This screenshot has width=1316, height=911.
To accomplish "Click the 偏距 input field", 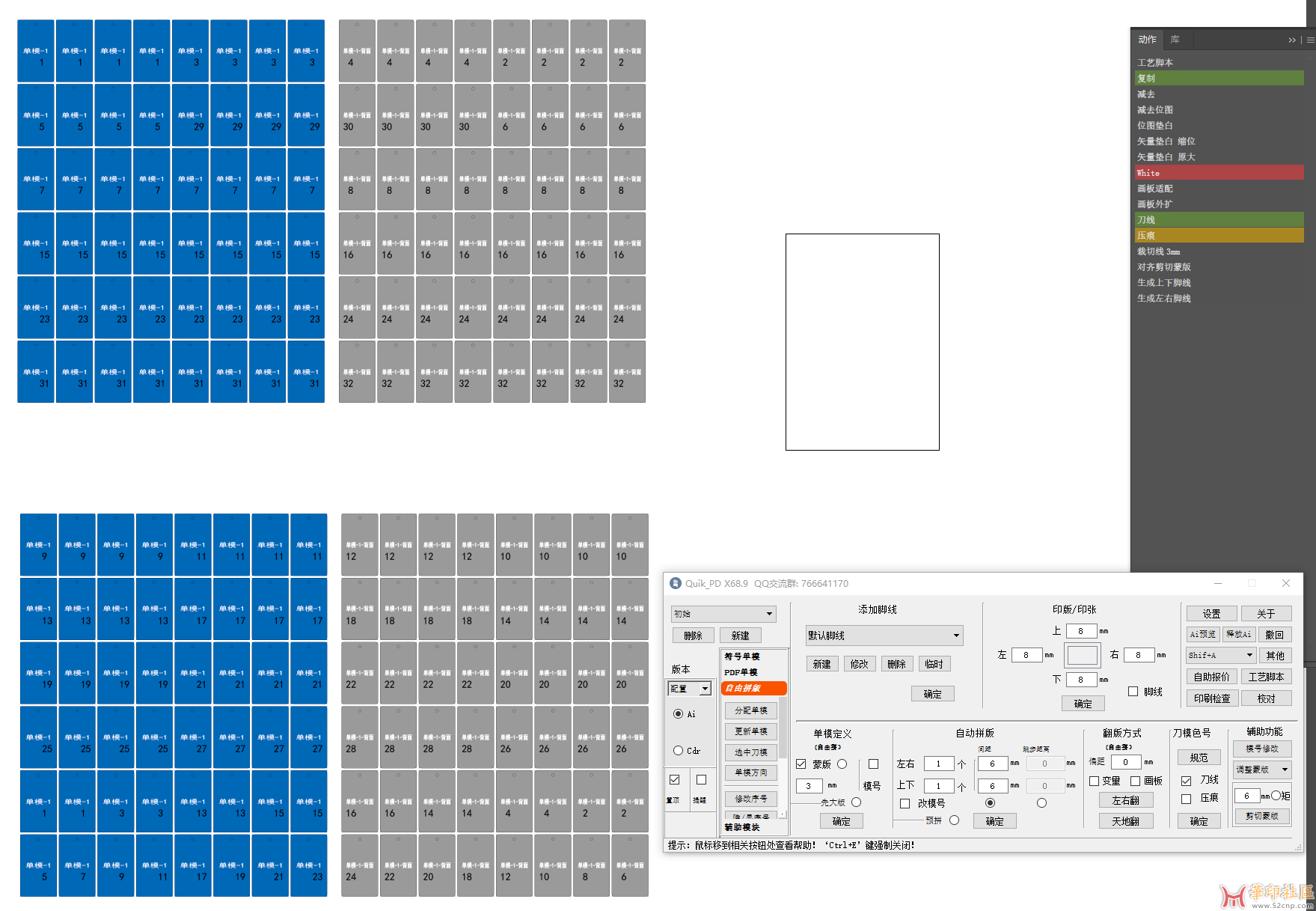I will click(x=1126, y=762).
